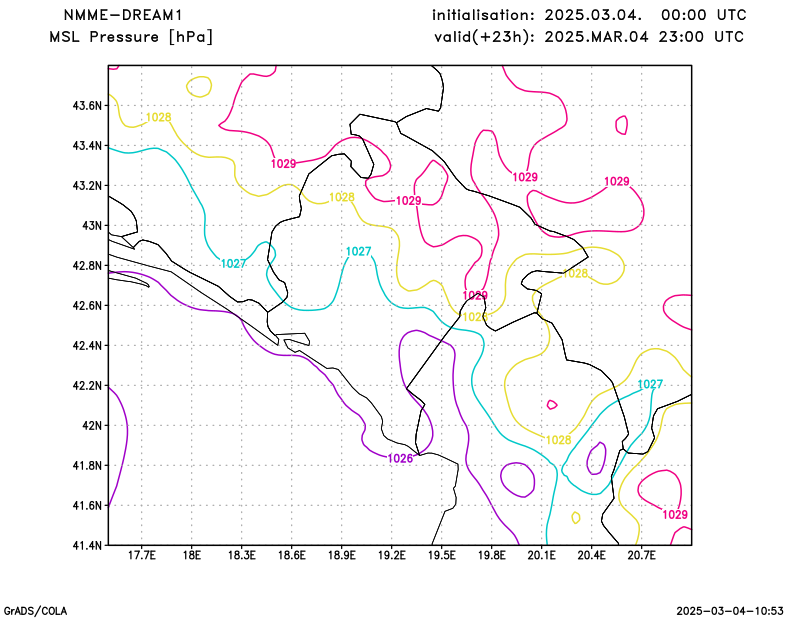Viewport: 800px width, 618px height.
Task: Select the valid(+23h) time line
Action: click(x=589, y=37)
